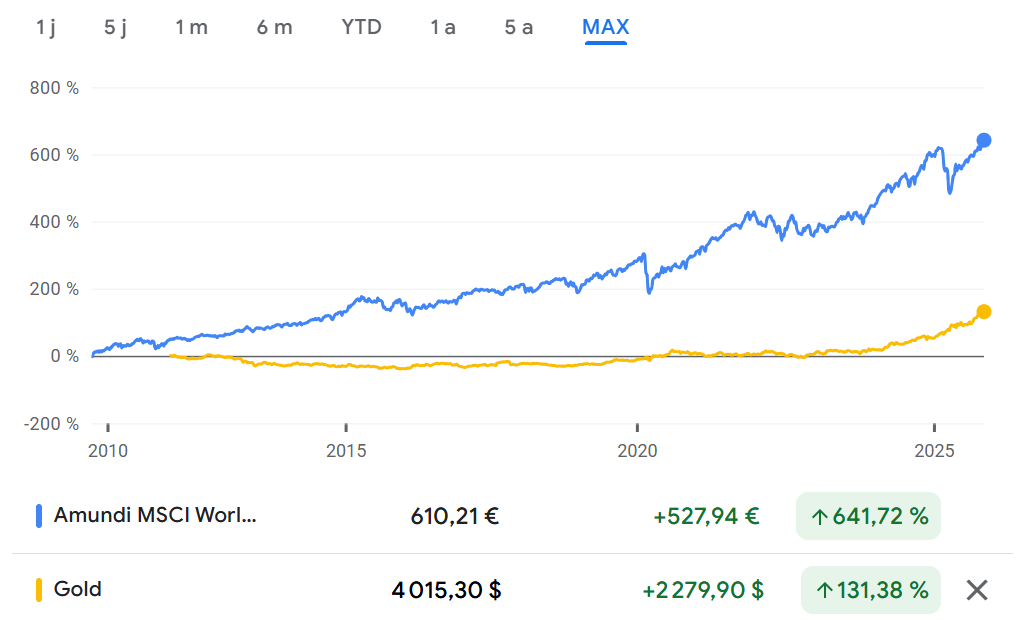Click the green 641,72 % change badge
Screen dimensions: 1030x625
pyautogui.click(x=868, y=517)
